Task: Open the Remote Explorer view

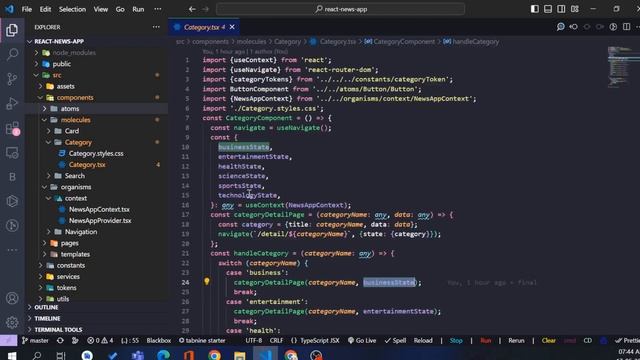Action: (12, 153)
